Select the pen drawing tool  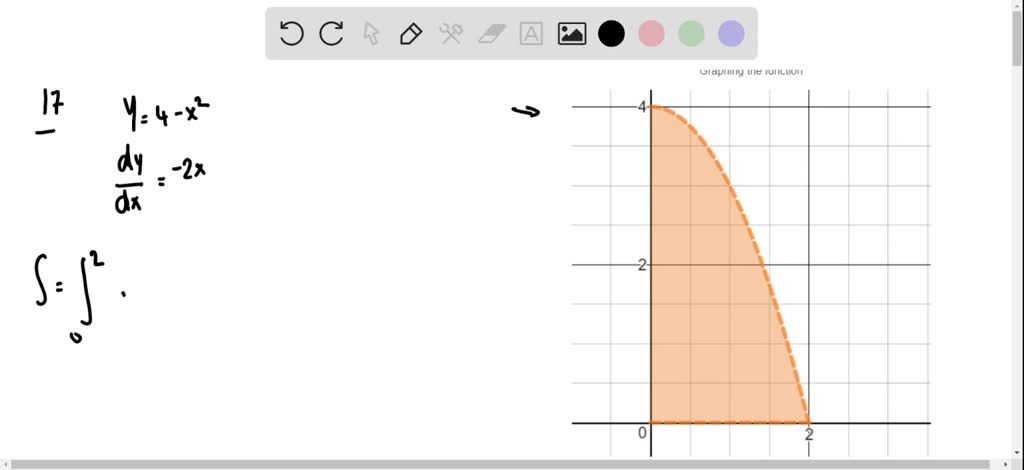[x=411, y=33]
